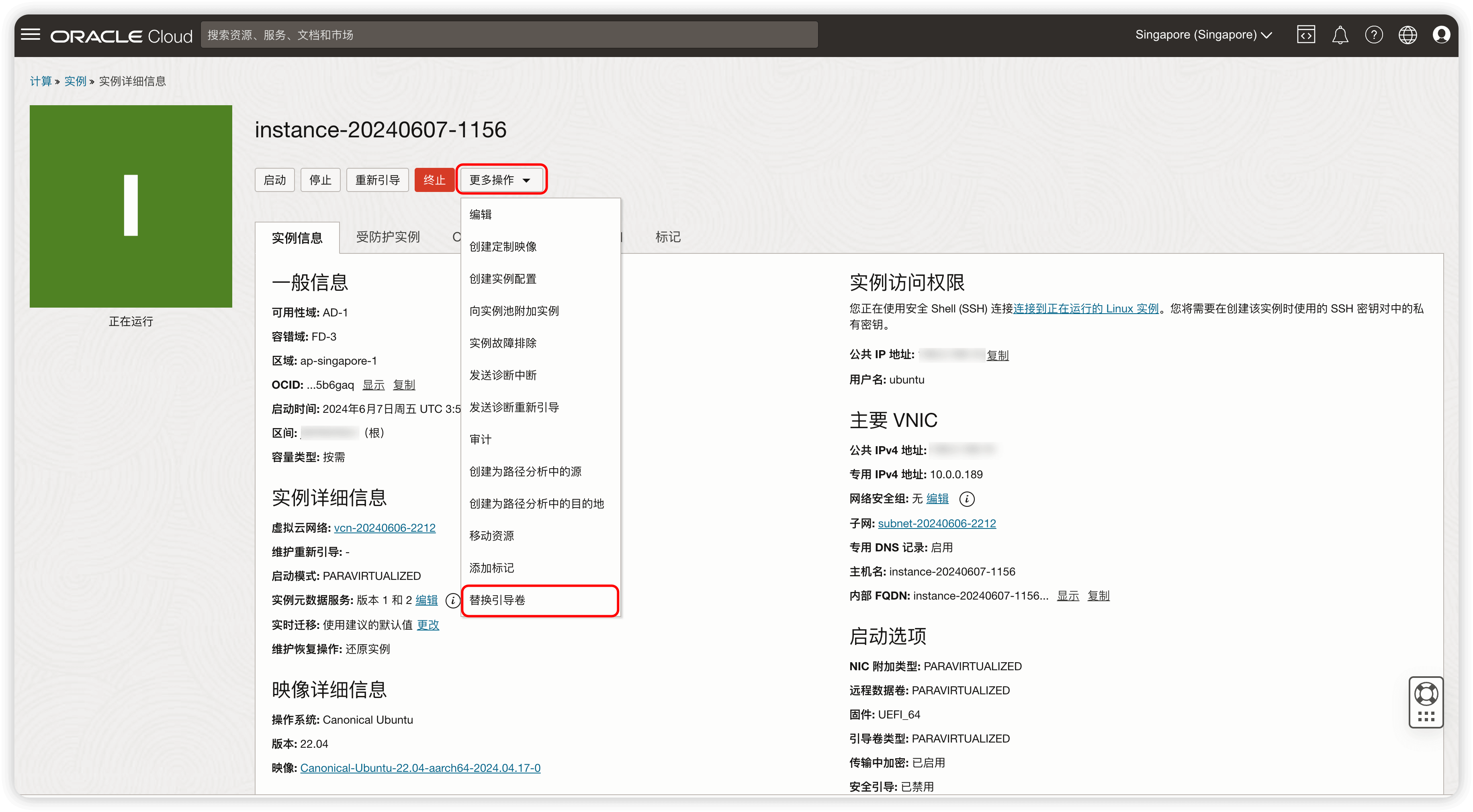Image resolution: width=1473 pixels, height=812 pixels.
Task: Switch to the 受防护实例 tab
Action: coord(388,237)
